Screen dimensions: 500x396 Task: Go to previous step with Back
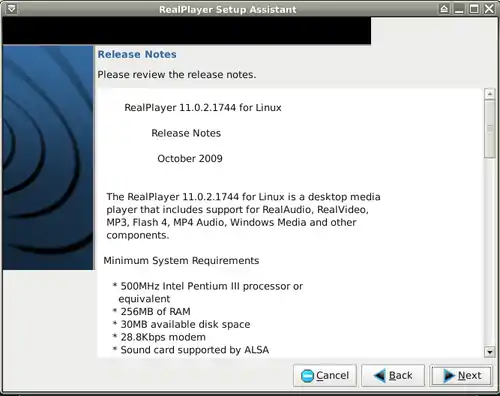pos(393,376)
